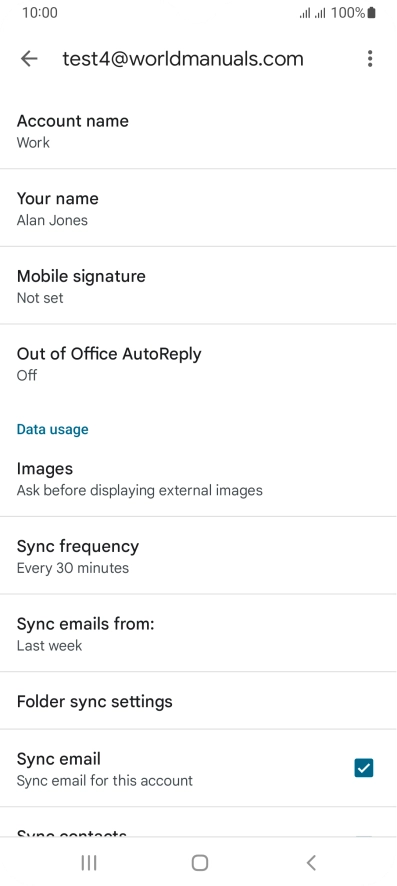Viewport: 397px width, 886px height.
Task: Tap the battery status icon
Action: click(x=371, y=13)
